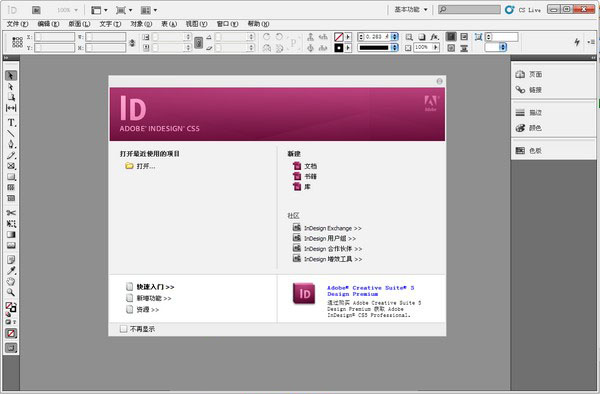Open the 文件 menu
The image size is (600, 394).
[18, 24]
